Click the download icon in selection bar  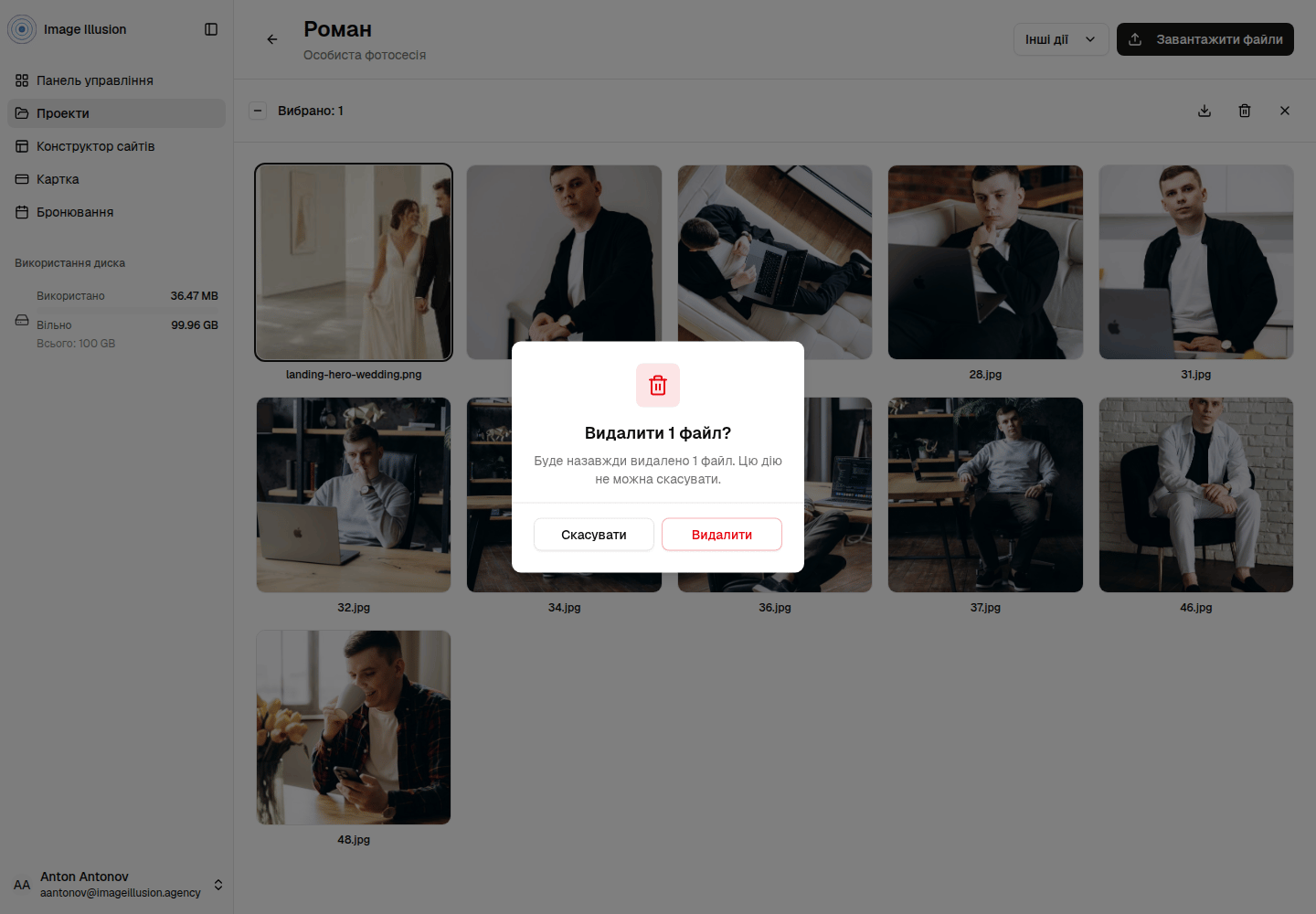coord(1205,111)
